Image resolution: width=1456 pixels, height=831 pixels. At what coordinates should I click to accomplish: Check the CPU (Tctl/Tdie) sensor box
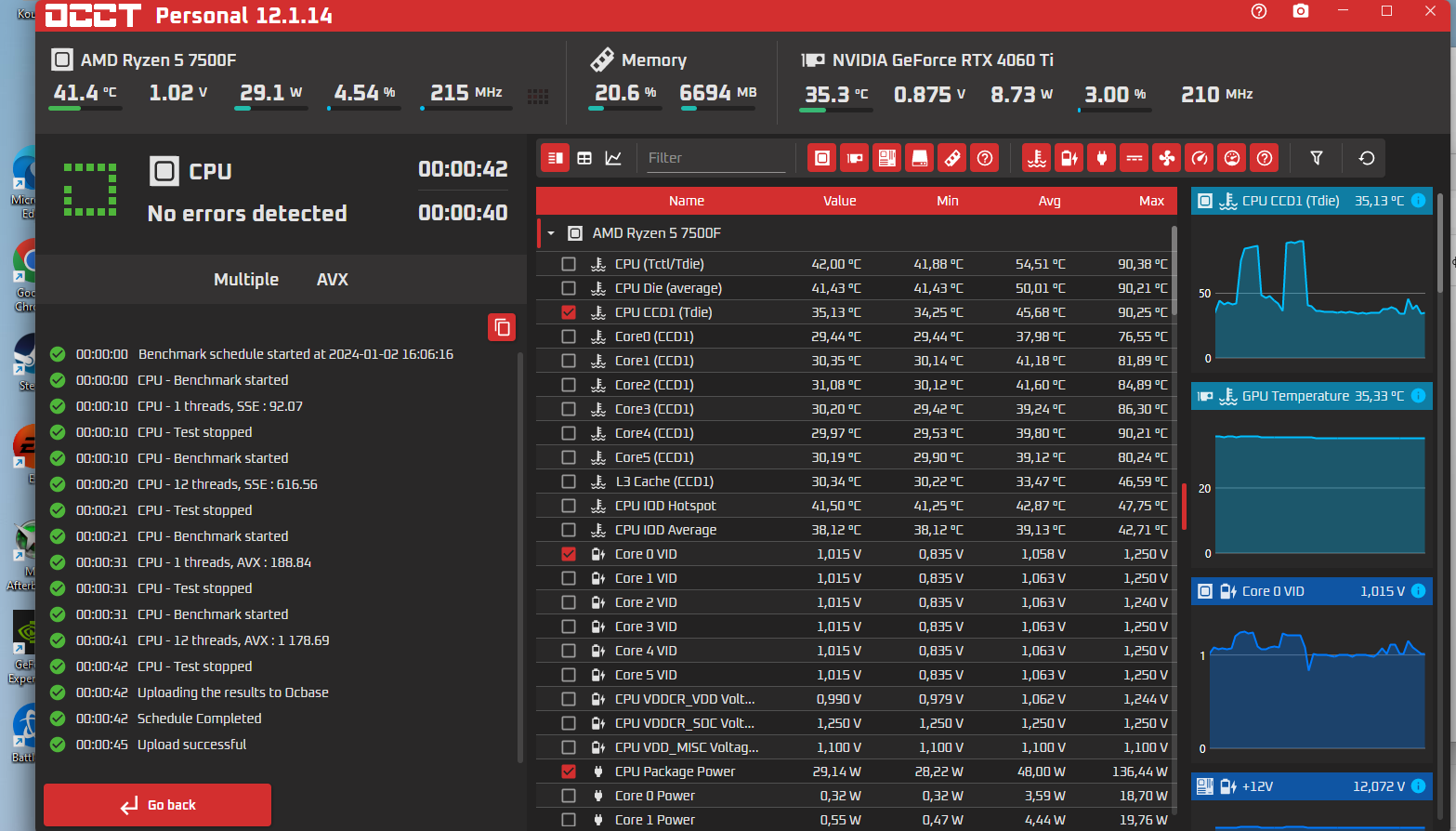(569, 264)
